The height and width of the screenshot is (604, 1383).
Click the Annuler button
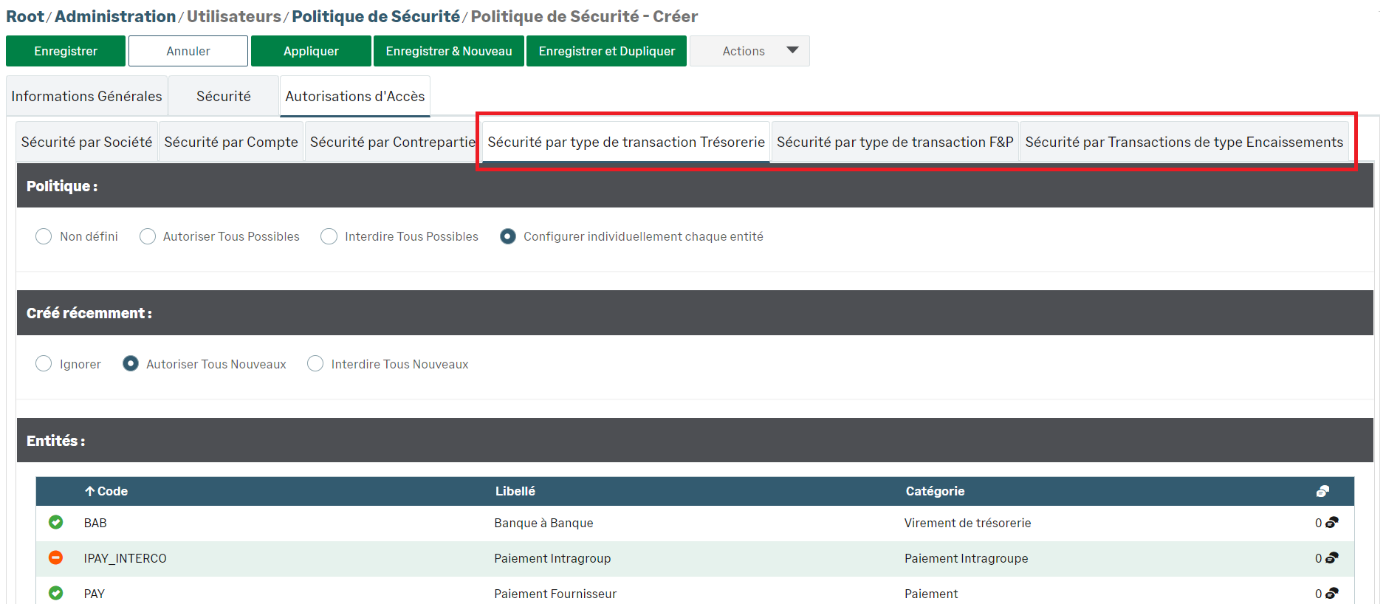[x=188, y=51]
